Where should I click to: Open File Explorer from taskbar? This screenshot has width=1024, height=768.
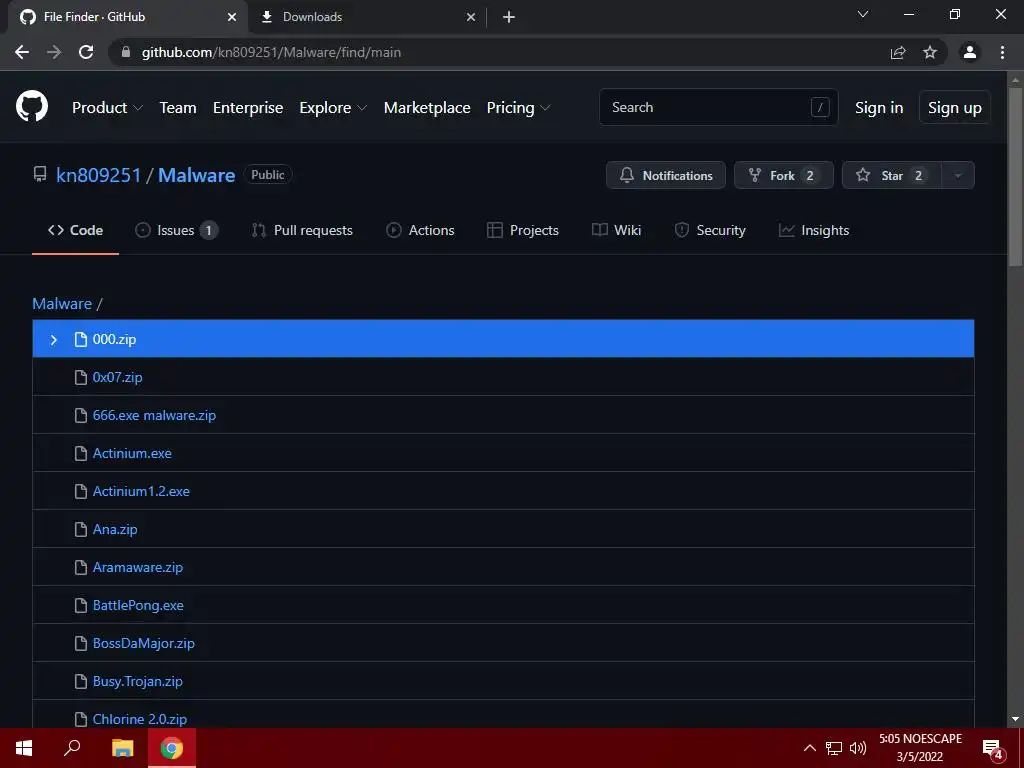pos(122,748)
